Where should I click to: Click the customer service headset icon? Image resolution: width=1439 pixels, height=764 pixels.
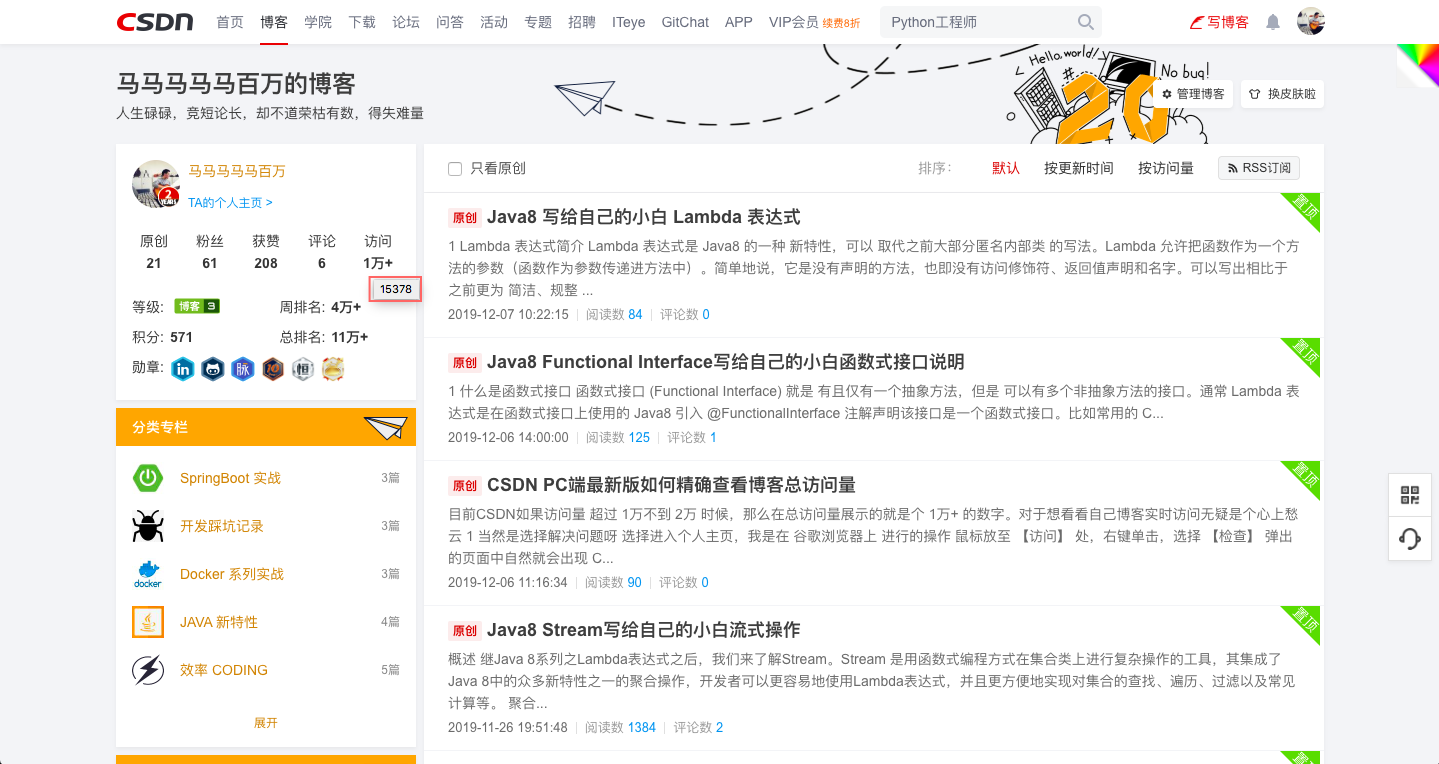(x=1409, y=539)
